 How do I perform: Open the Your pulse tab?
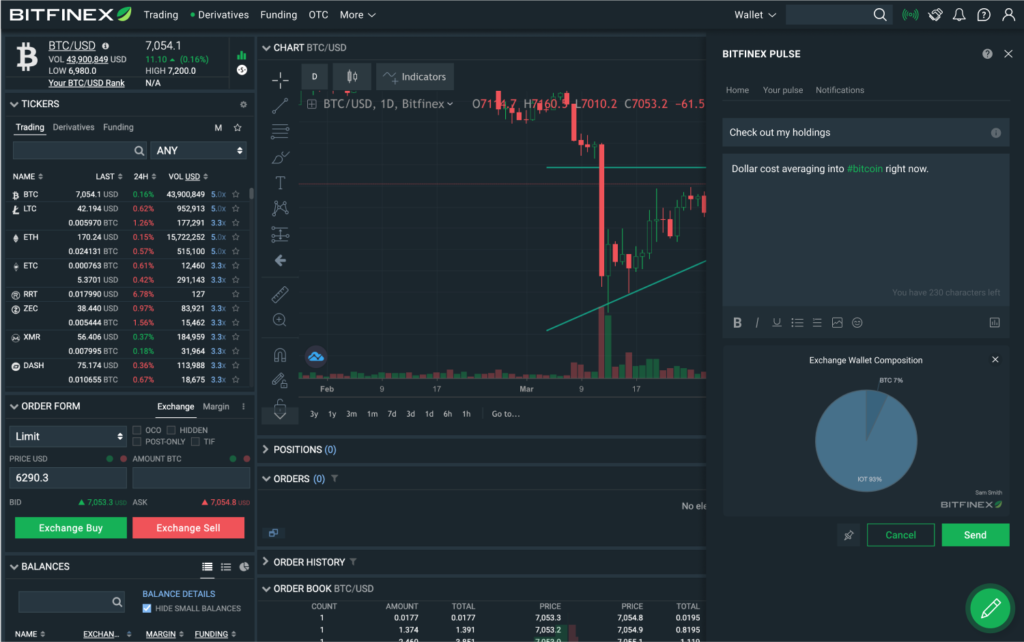pos(782,90)
